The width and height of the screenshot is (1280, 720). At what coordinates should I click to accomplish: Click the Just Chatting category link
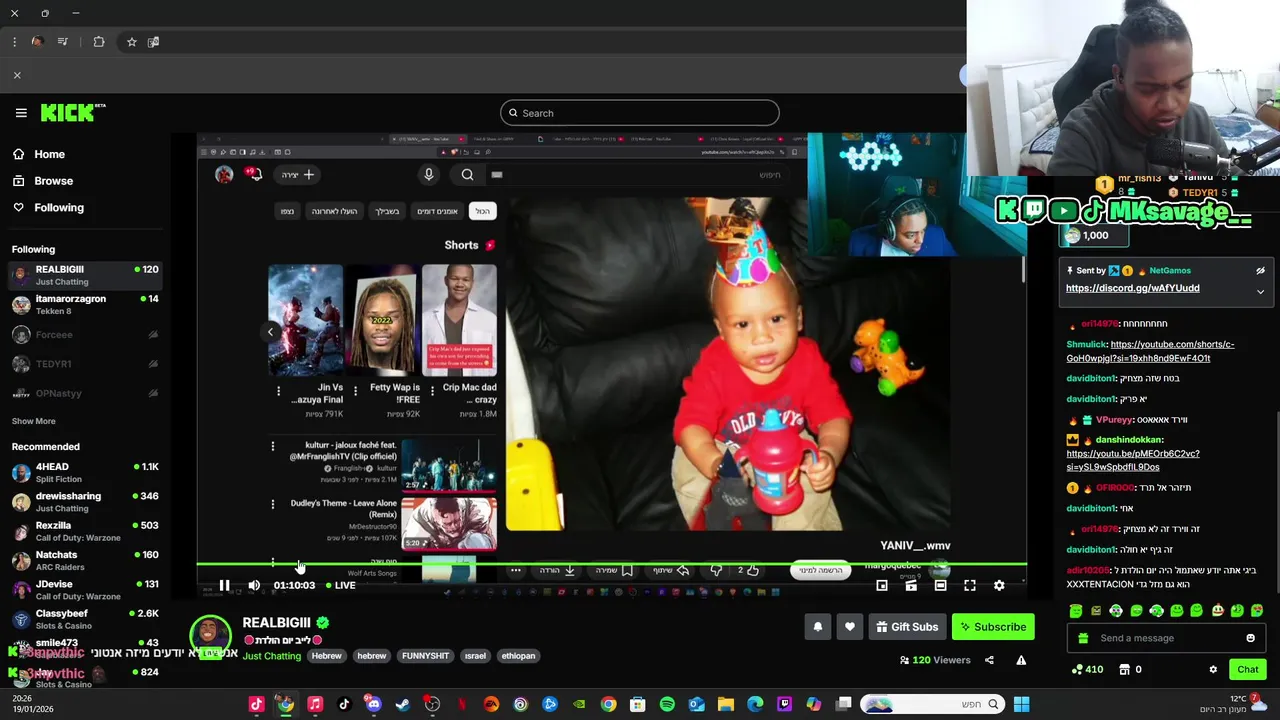[272, 656]
